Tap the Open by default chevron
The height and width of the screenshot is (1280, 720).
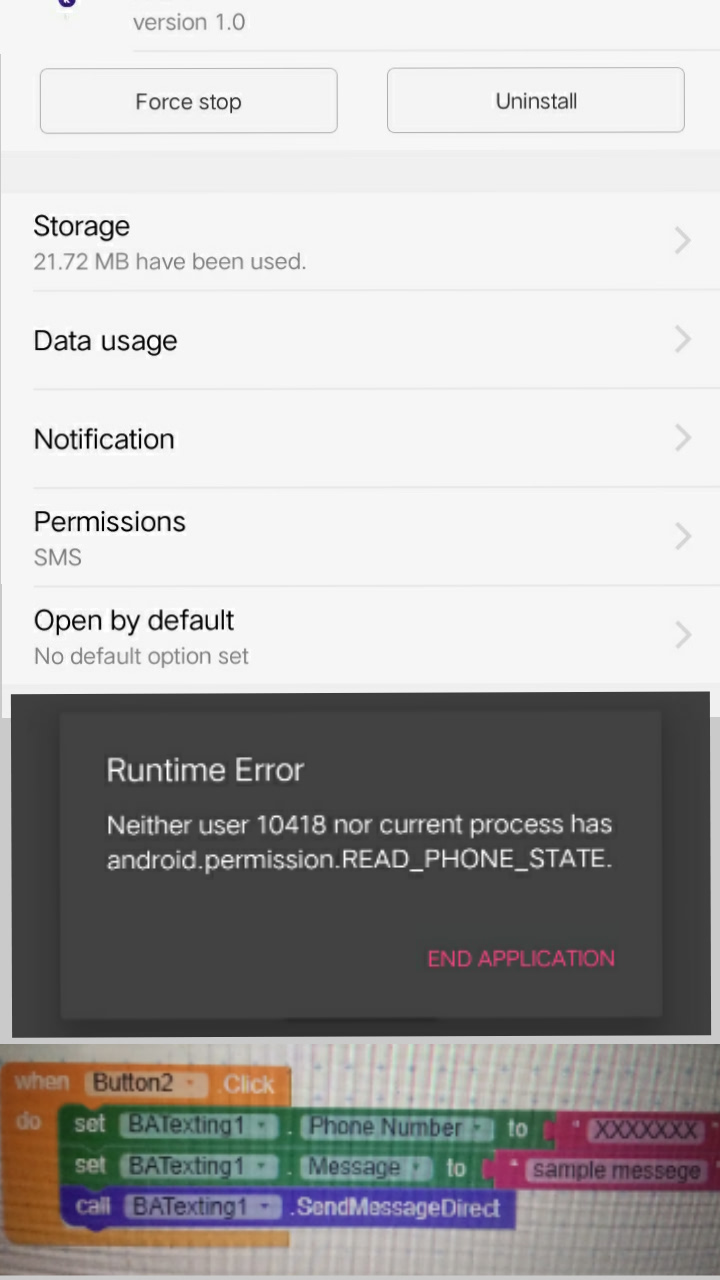[x=683, y=635]
